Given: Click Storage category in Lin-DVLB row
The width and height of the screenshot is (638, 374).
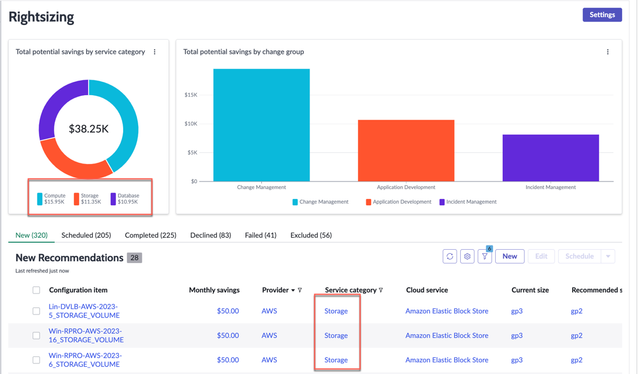Looking at the screenshot, I should click(336, 311).
